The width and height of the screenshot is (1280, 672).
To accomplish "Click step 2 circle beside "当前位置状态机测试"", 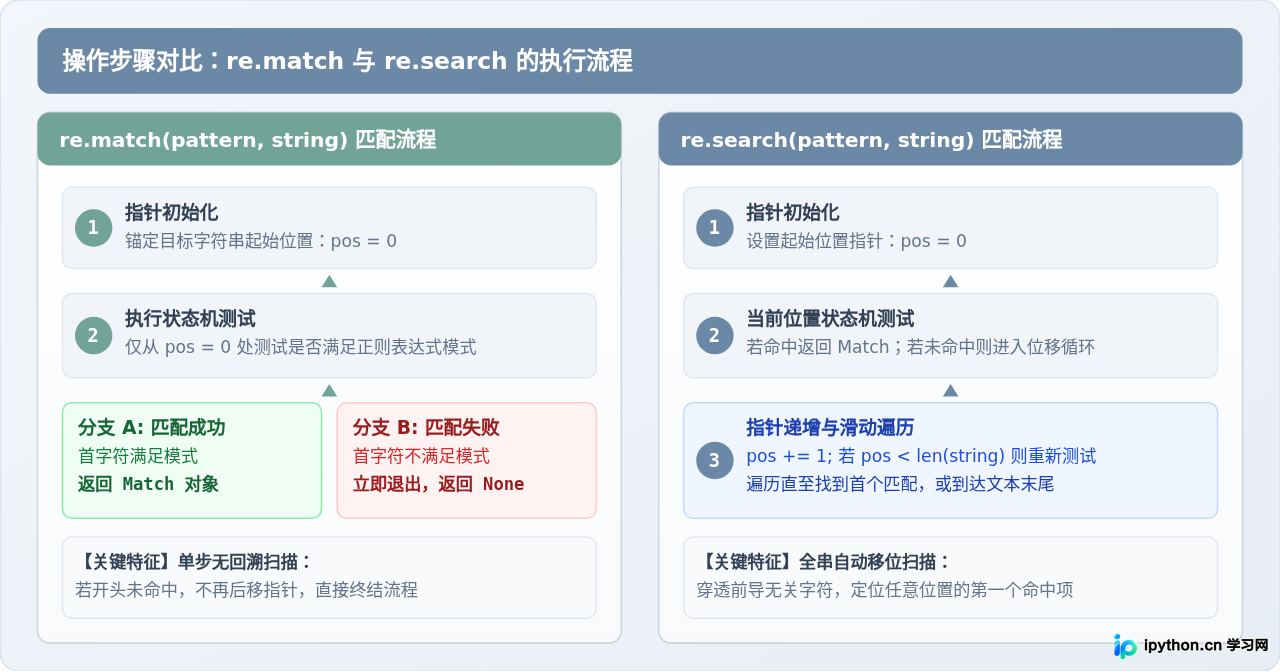I will [714, 336].
